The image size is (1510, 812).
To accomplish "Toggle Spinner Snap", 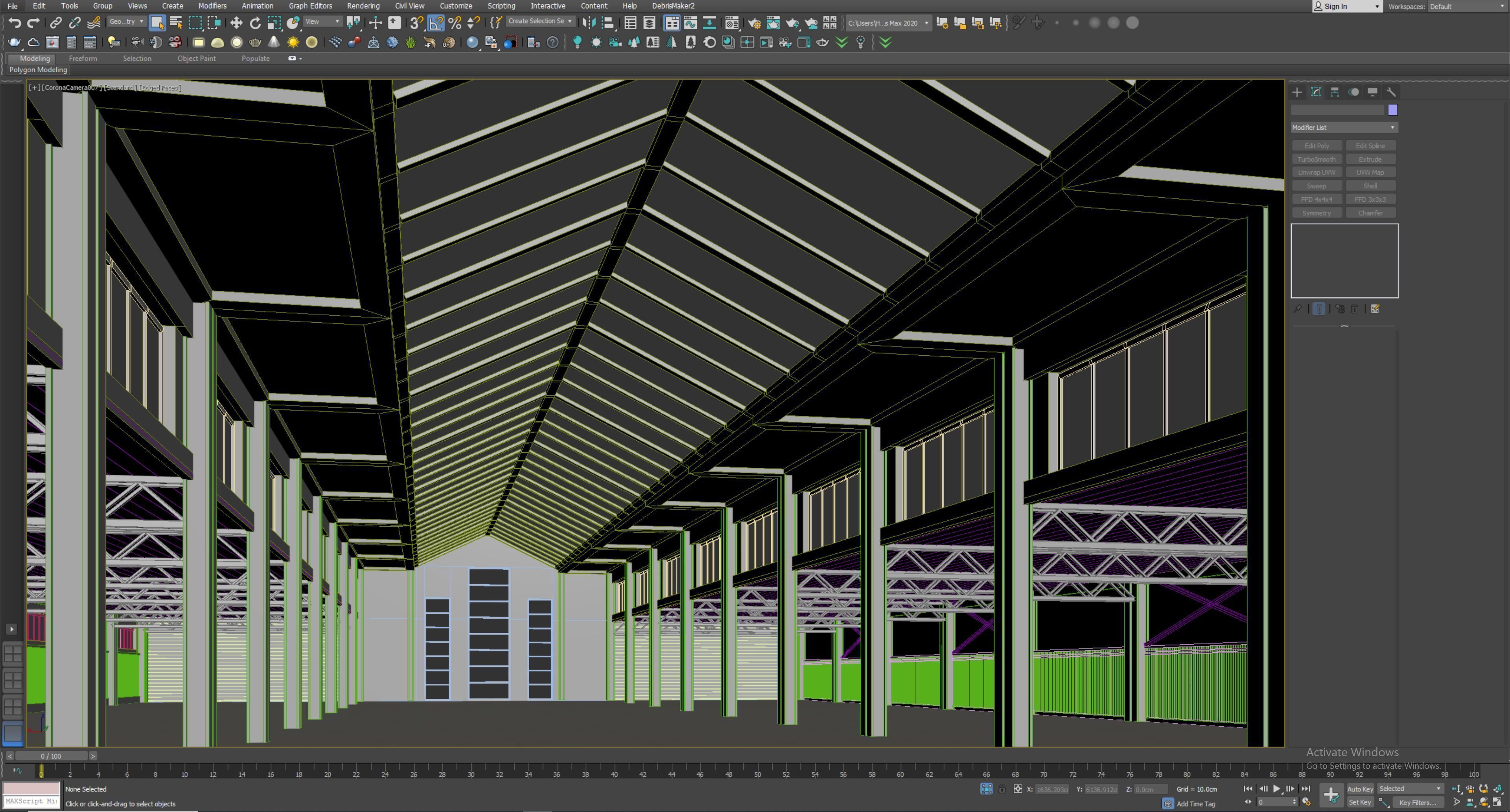I will pos(473,23).
